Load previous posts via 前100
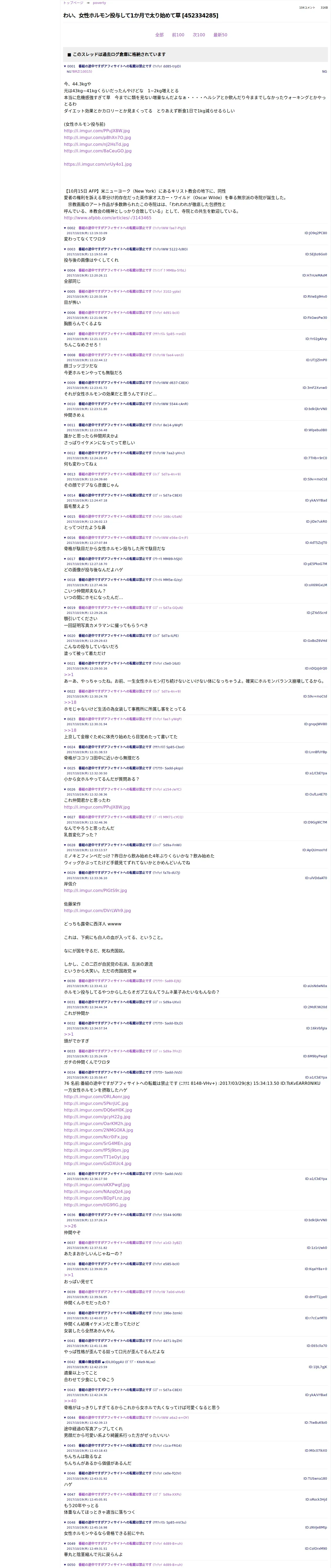336x1568 pixels. (178, 35)
